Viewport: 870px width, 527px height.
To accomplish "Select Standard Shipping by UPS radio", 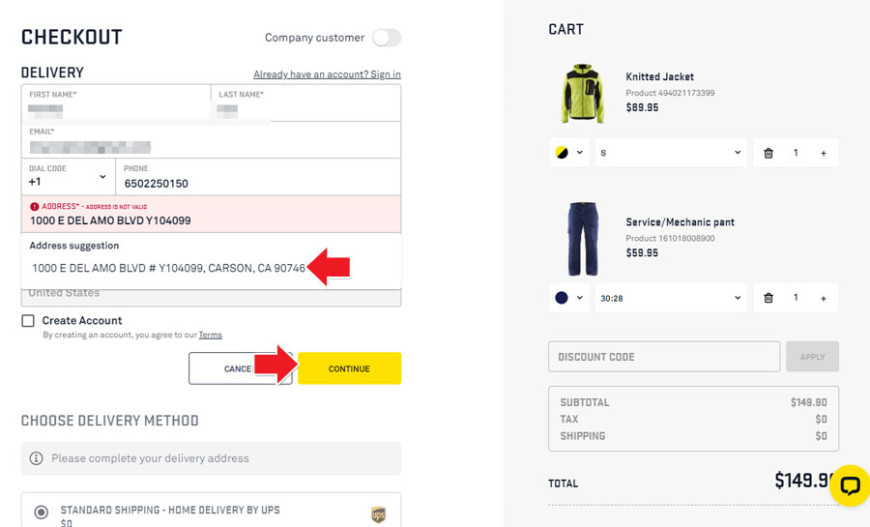I will [x=41, y=512].
